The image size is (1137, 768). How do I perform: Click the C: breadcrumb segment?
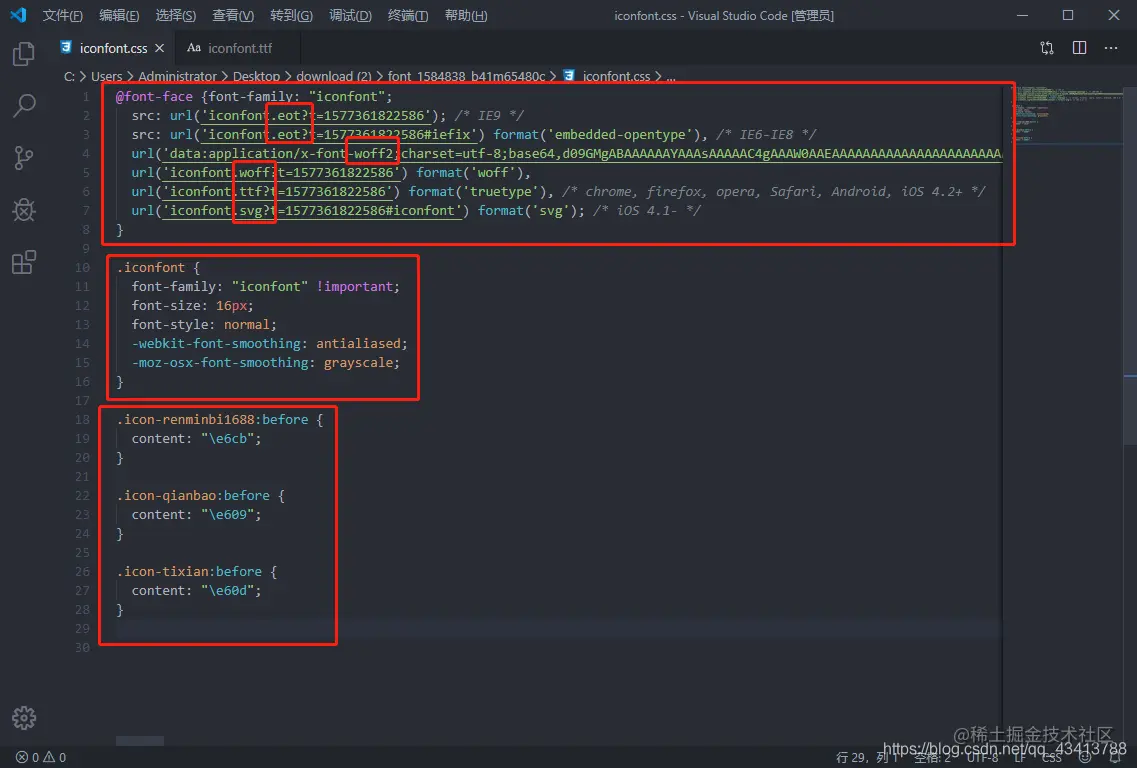70,76
